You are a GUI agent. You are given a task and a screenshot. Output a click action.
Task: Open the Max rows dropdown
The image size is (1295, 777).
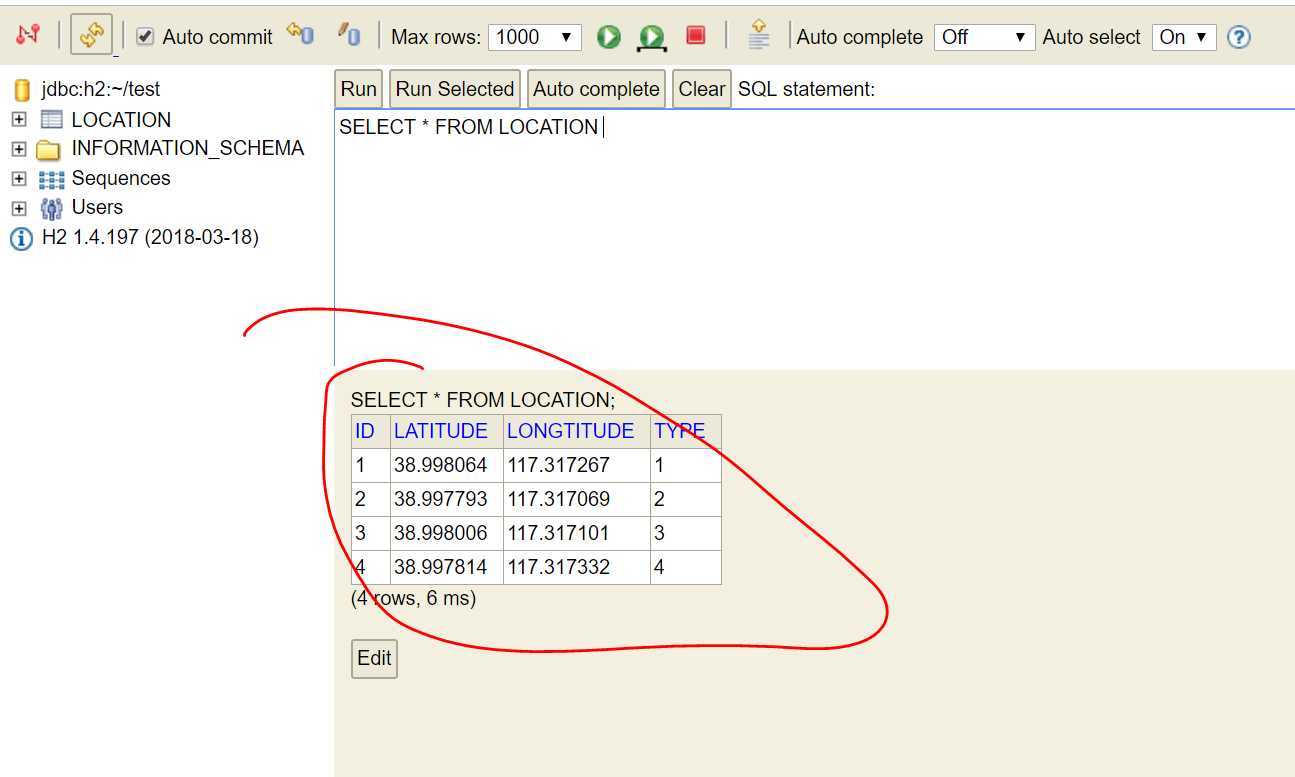click(535, 37)
